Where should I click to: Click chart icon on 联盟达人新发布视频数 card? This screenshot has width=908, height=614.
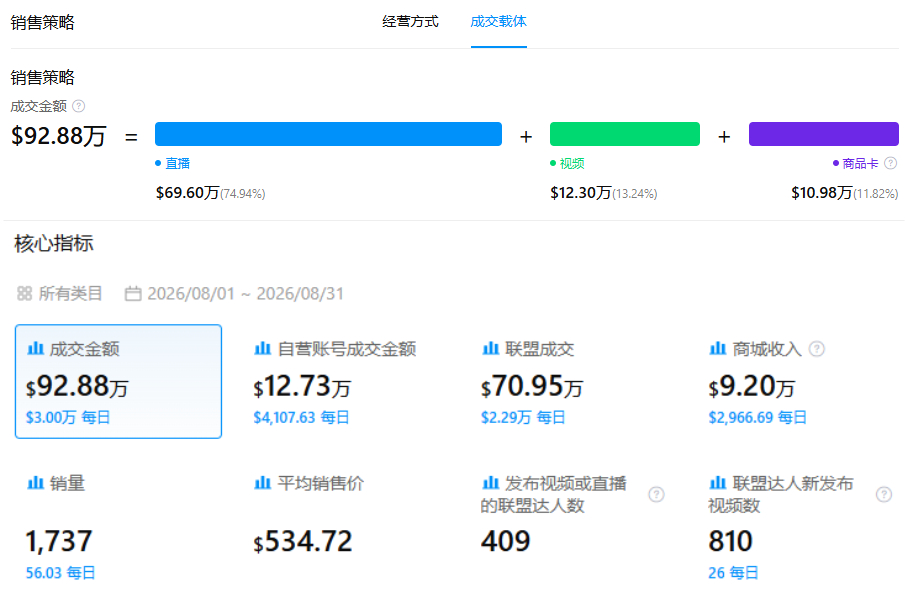coord(717,482)
